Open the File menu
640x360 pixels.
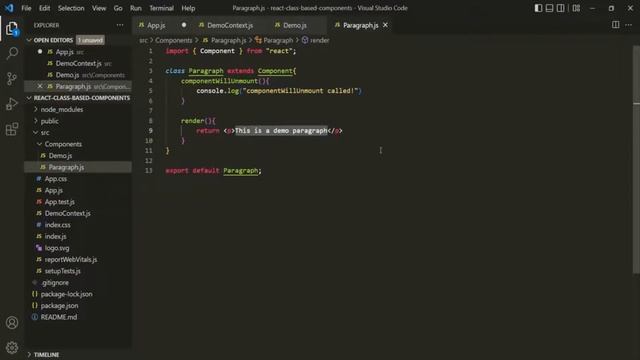coord(26,8)
